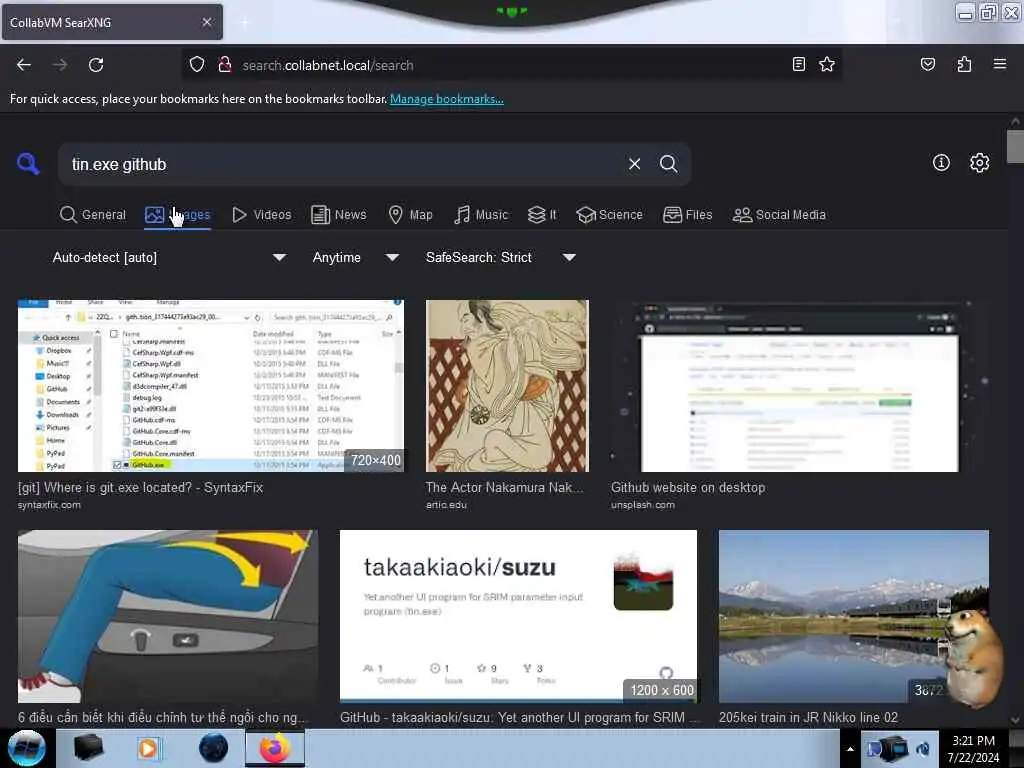Open the Windows Start orb
Screen dimensions: 1024x768
pos(25,748)
